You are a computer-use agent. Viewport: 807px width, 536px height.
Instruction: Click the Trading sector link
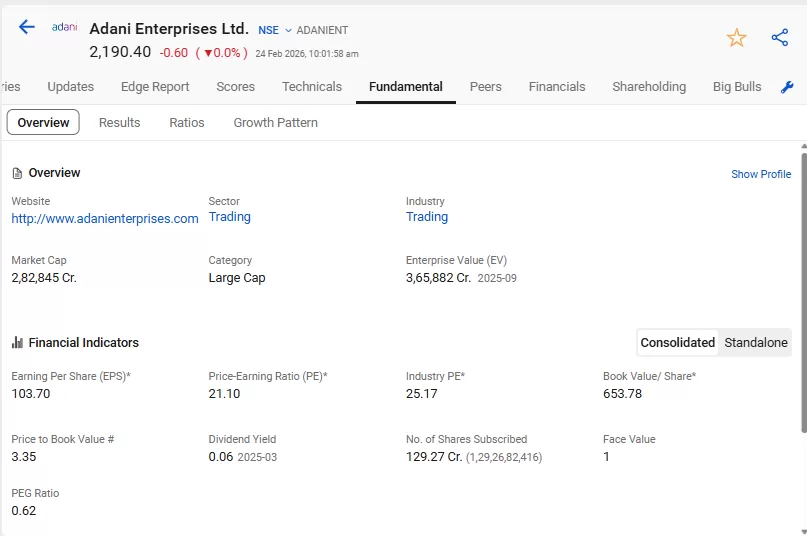point(230,217)
